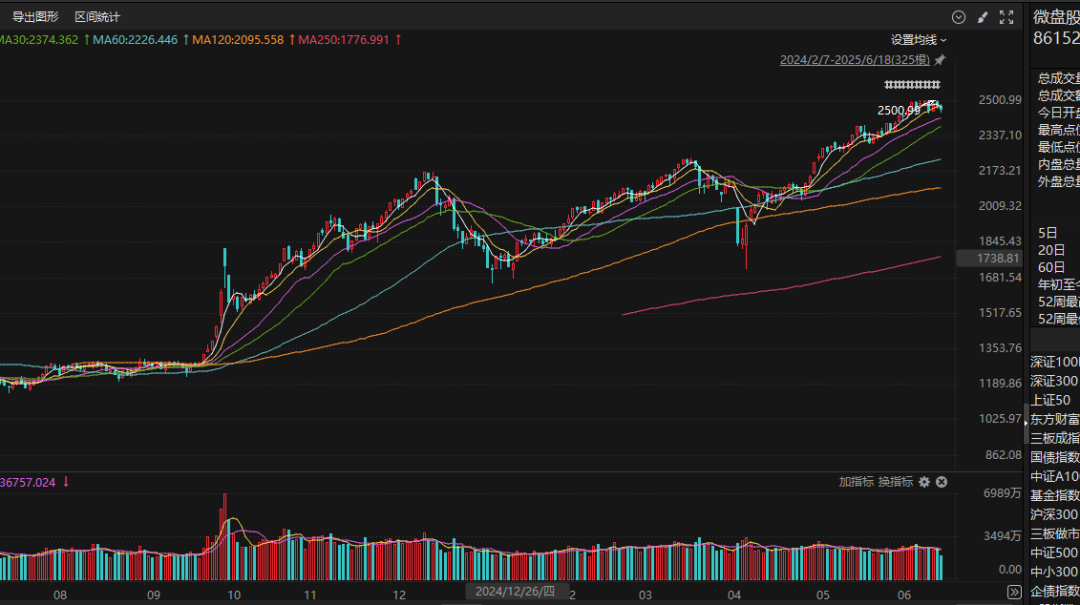Click 加指标 button
Image resolution: width=1080 pixels, height=605 pixels.
[x=856, y=482]
